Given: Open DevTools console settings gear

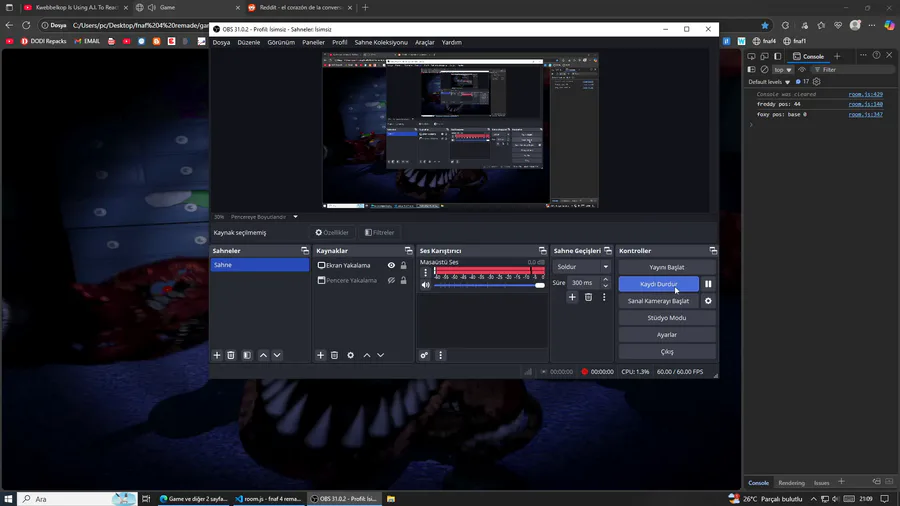Looking at the screenshot, I should point(817,81).
